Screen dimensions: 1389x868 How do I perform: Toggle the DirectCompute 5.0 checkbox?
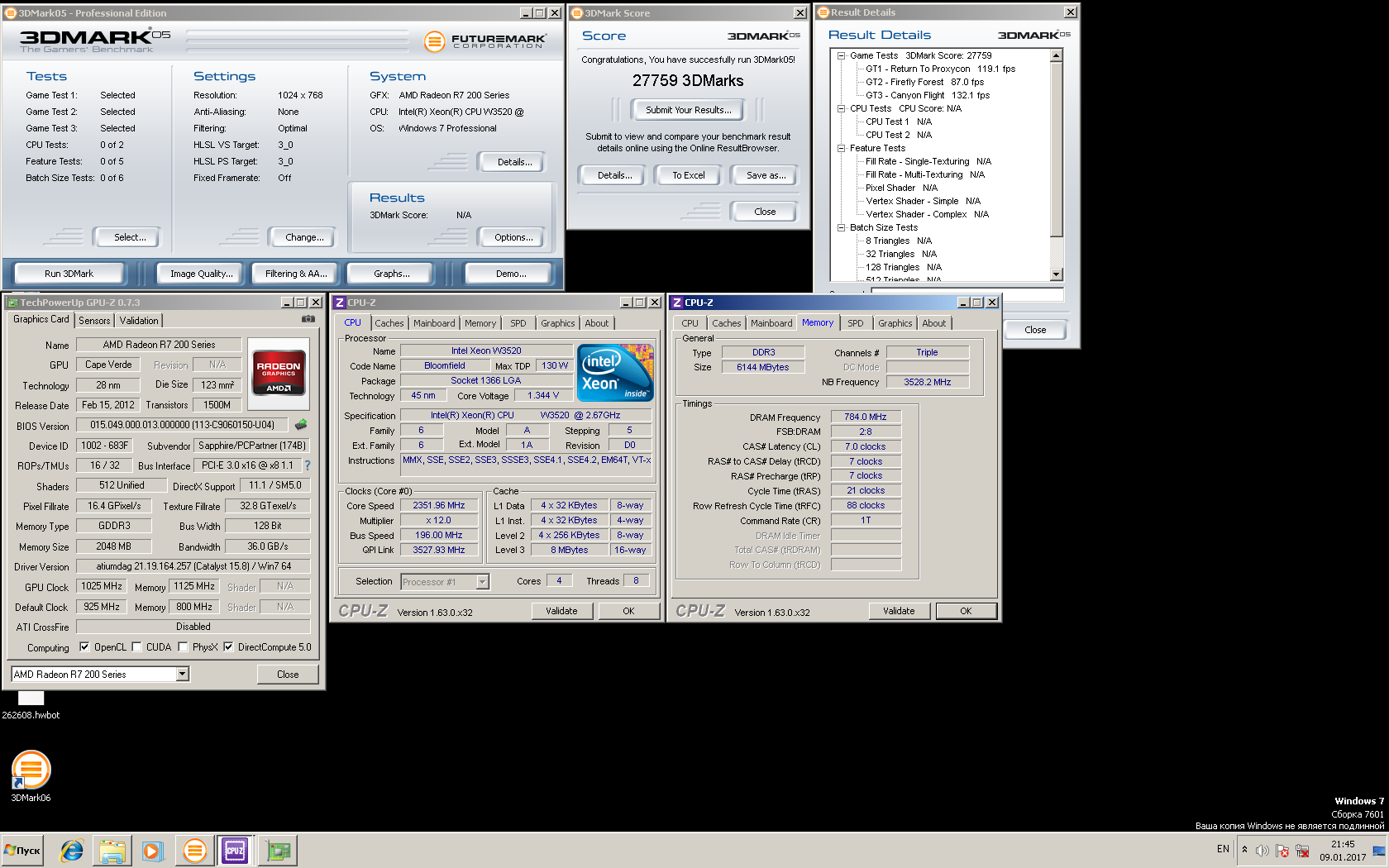click(228, 647)
